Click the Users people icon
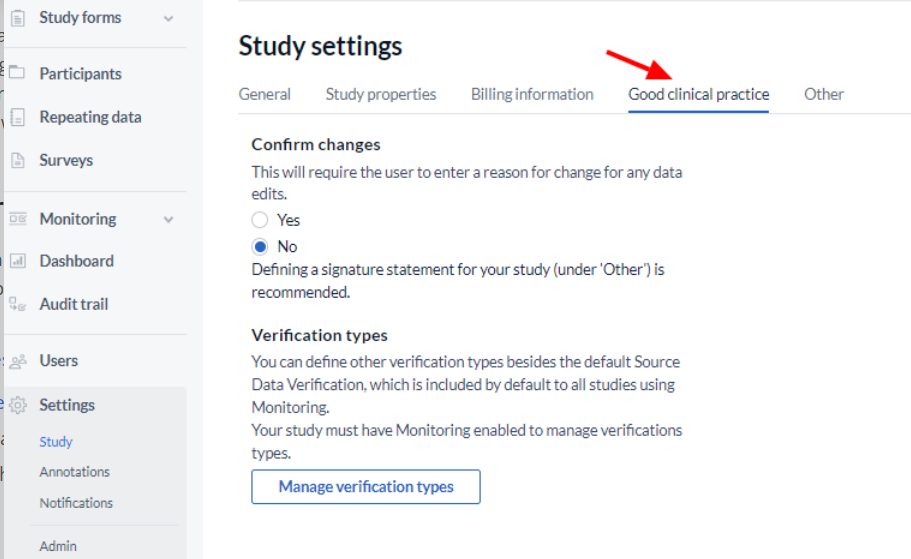Screen dimensions: 911x559 tap(18, 361)
